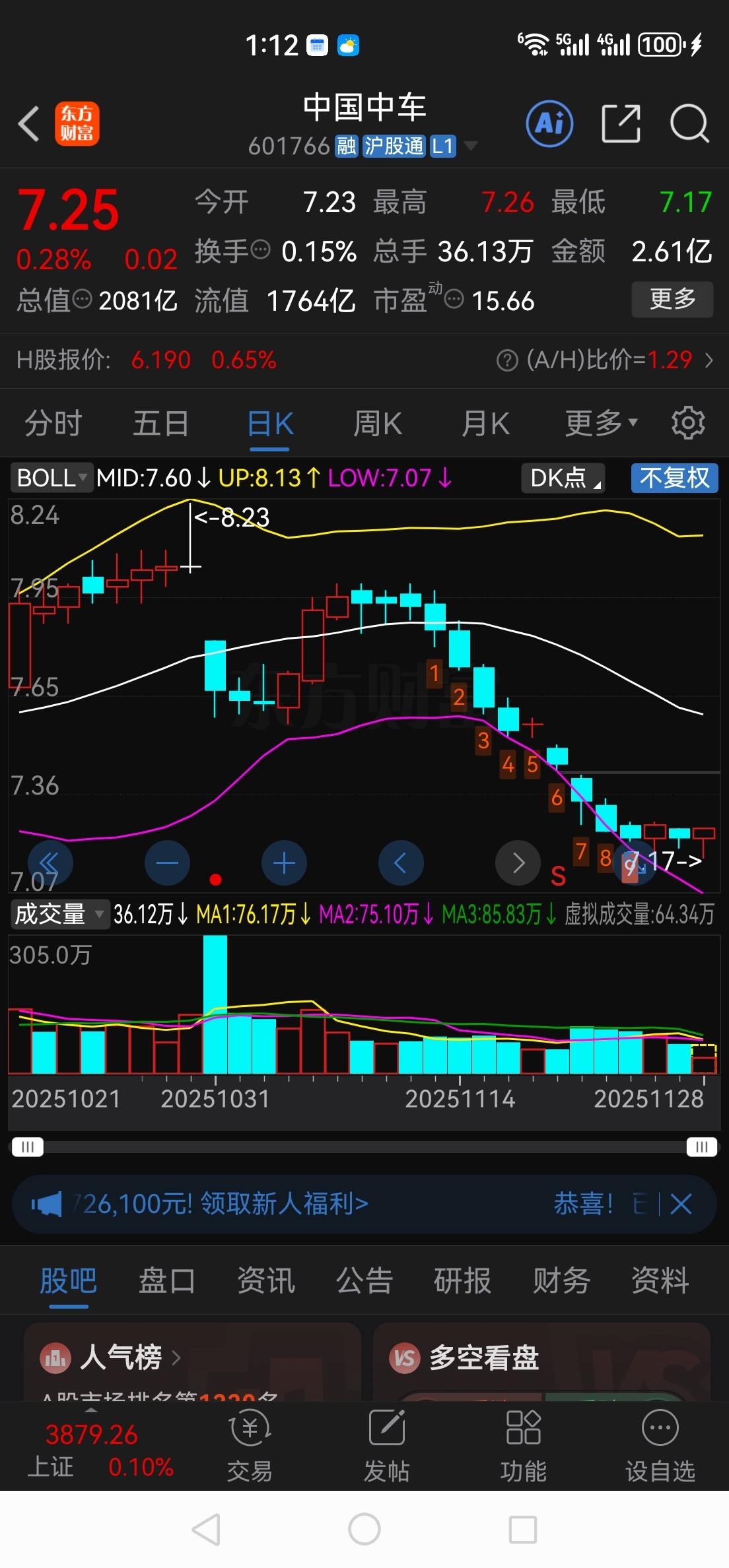This screenshot has width=729, height=1568.
Task: Open the 资料 tab
Action: pyautogui.click(x=660, y=1280)
